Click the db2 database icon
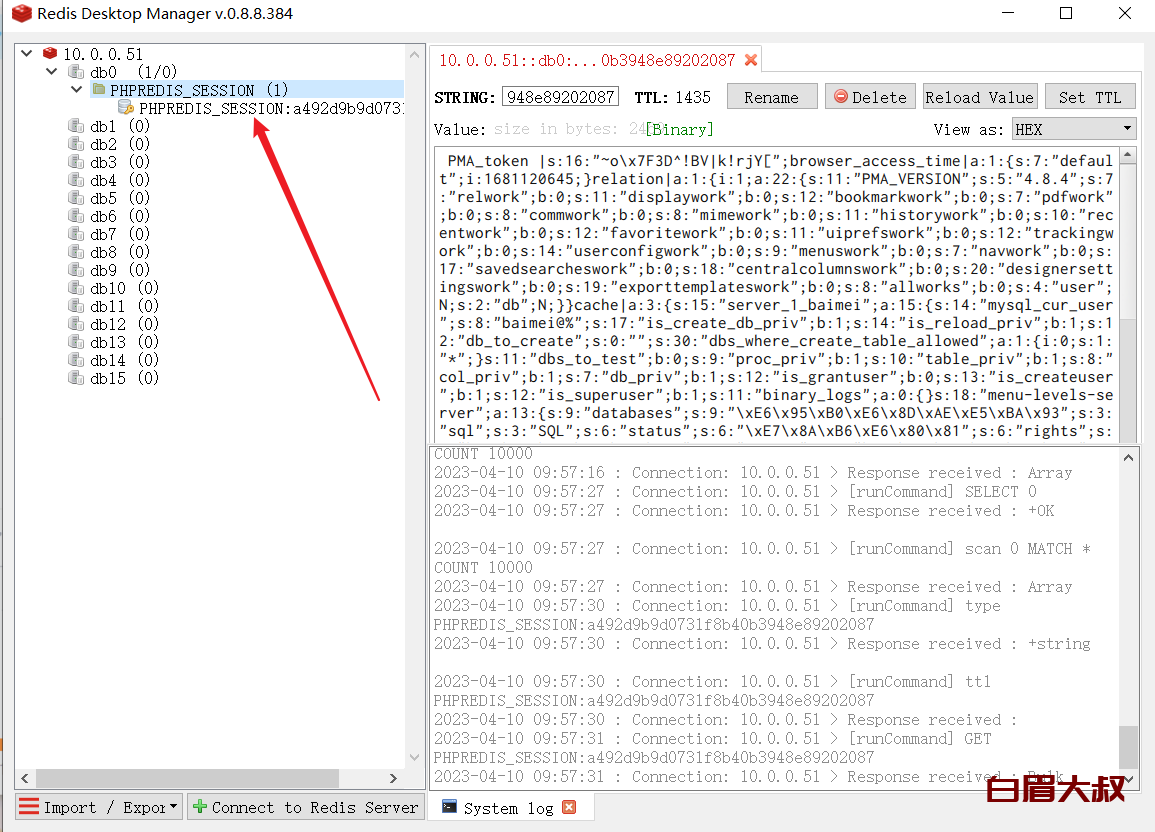Screen dimensions: 1155x832 [x=76, y=144]
